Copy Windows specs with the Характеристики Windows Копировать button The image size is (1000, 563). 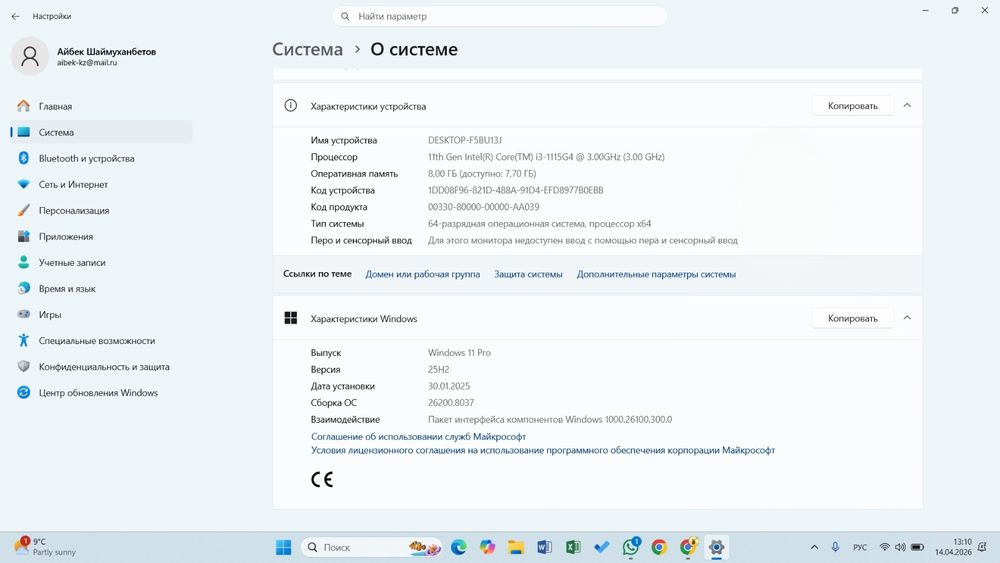853,318
